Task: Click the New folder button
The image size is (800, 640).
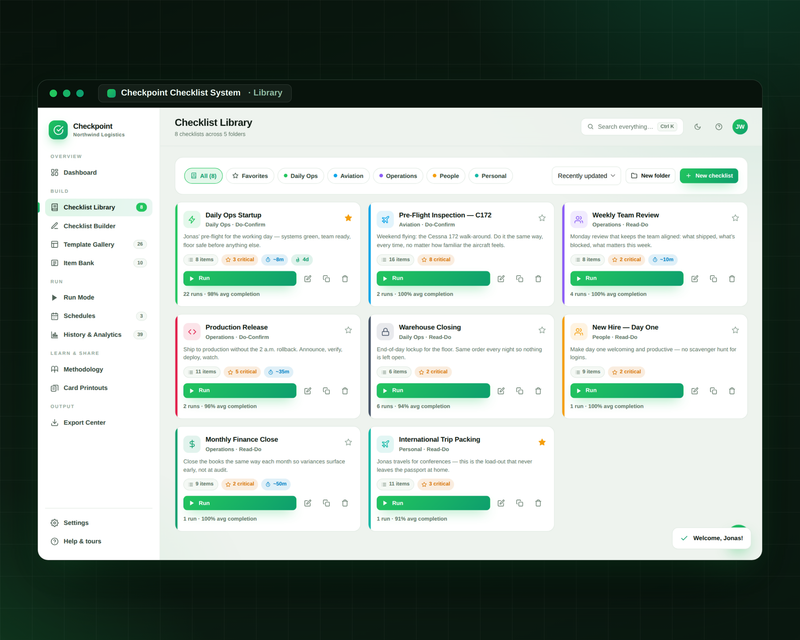Action: 651,176
